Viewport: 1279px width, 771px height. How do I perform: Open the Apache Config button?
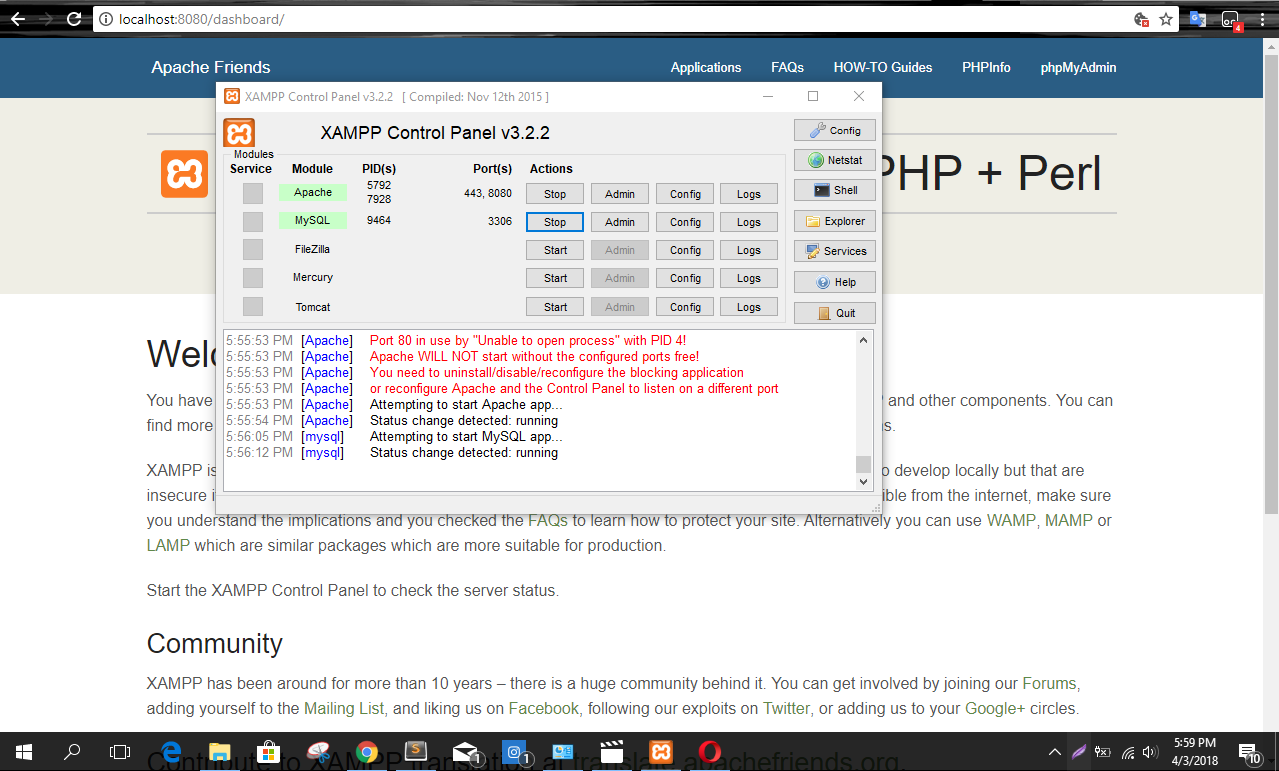[685, 194]
